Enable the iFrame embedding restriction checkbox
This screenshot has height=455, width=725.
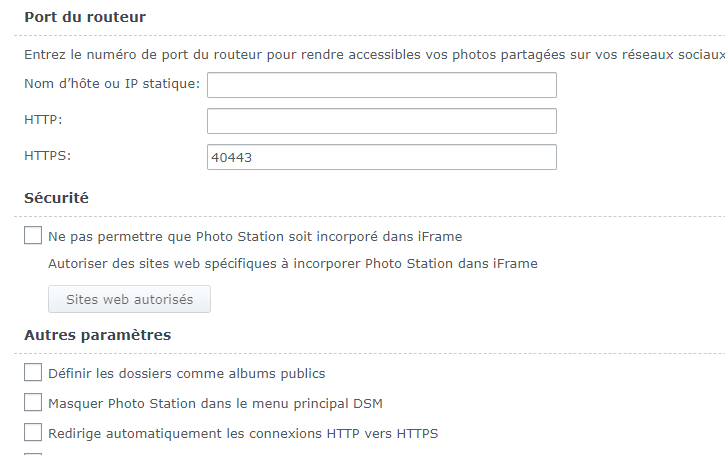click(33, 237)
